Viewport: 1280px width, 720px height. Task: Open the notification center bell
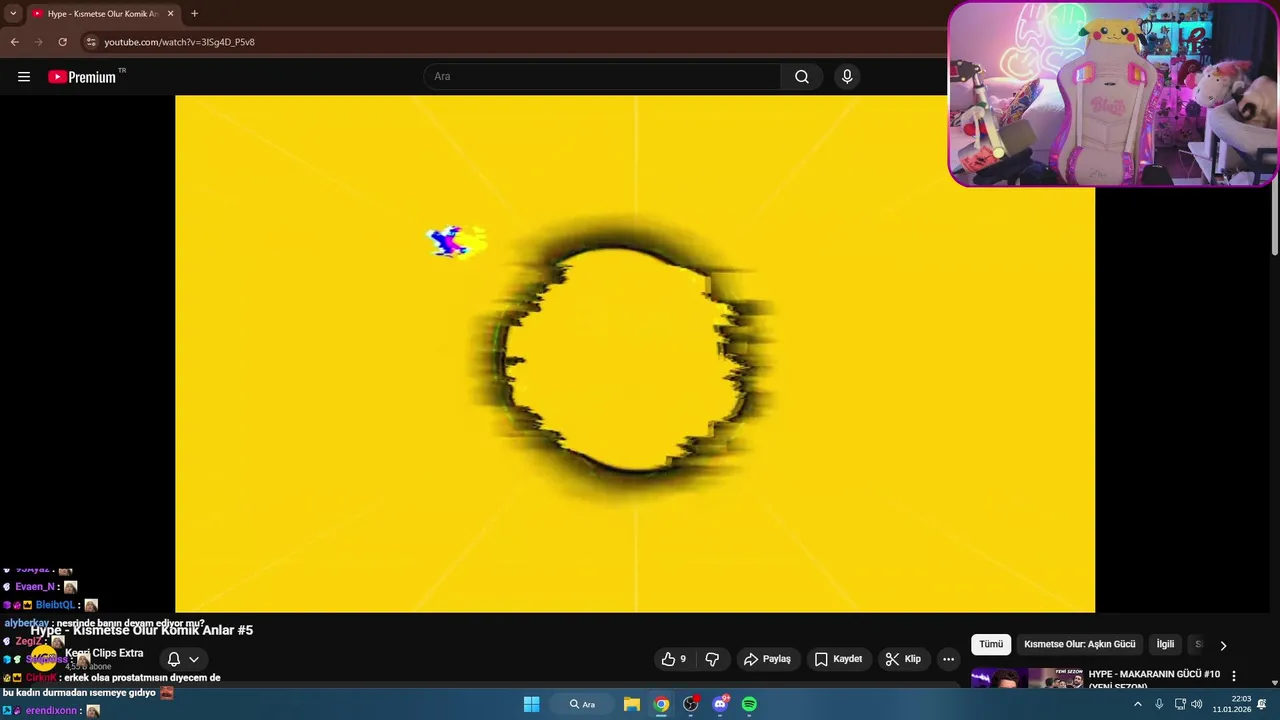click(1262, 704)
